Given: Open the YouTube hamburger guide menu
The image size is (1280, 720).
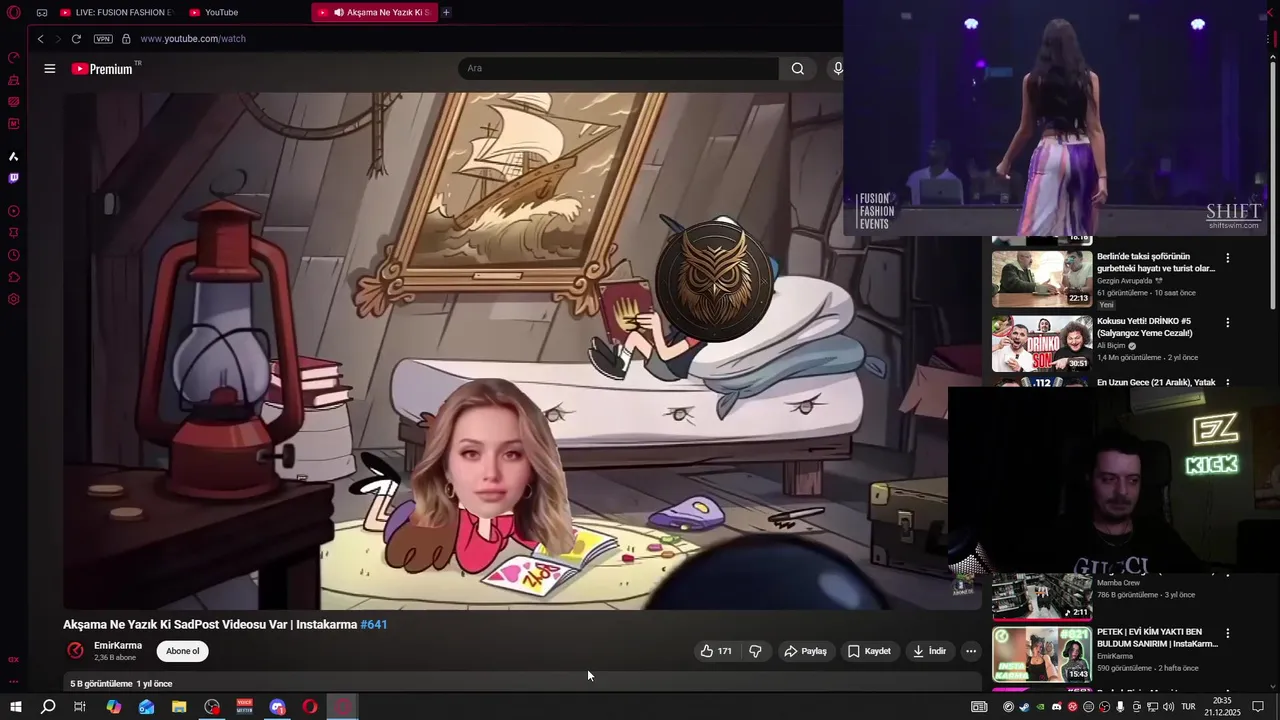Looking at the screenshot, I should tap(49, 68).
